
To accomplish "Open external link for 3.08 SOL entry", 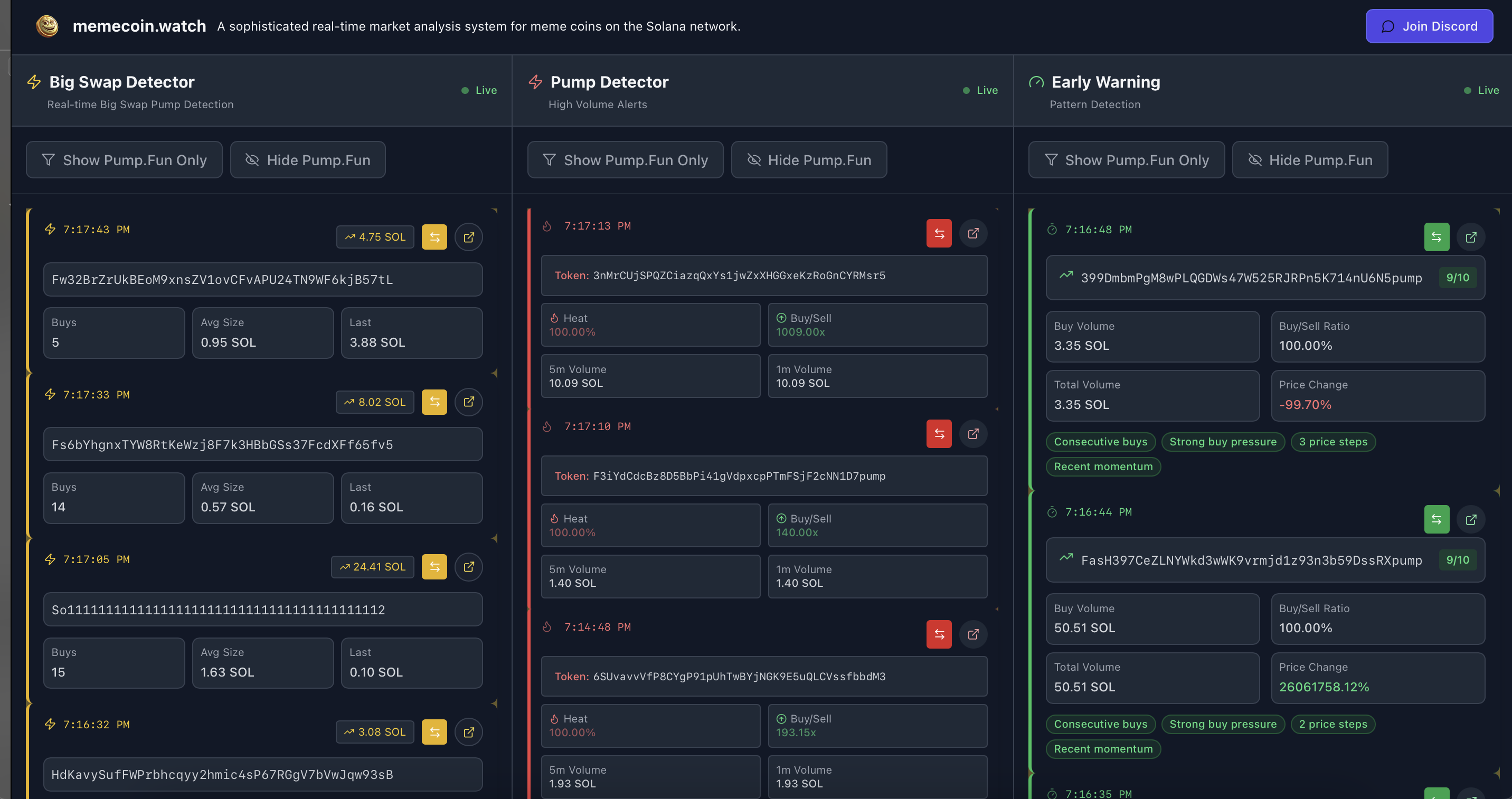I will (x=468, y=732).
